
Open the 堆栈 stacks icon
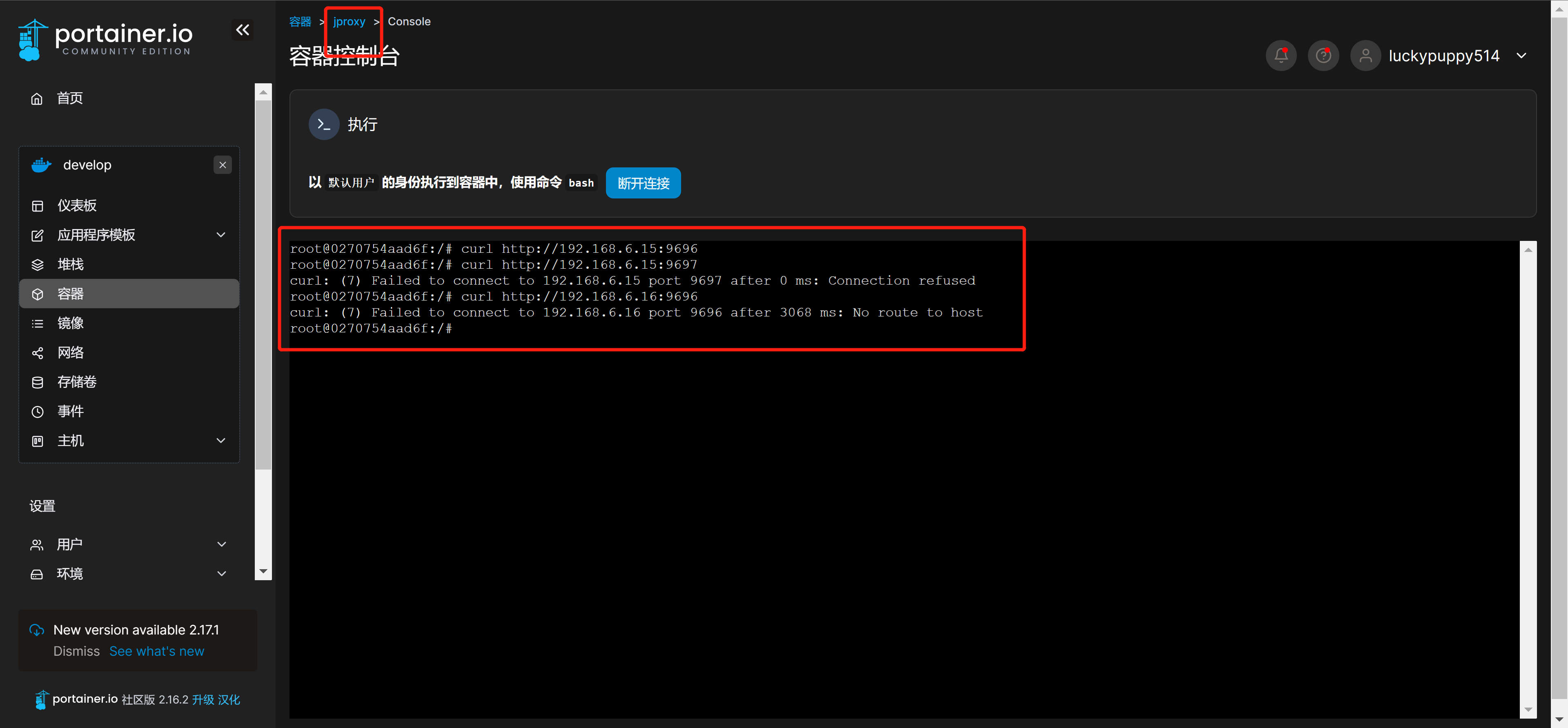click(x=37, y=264)
